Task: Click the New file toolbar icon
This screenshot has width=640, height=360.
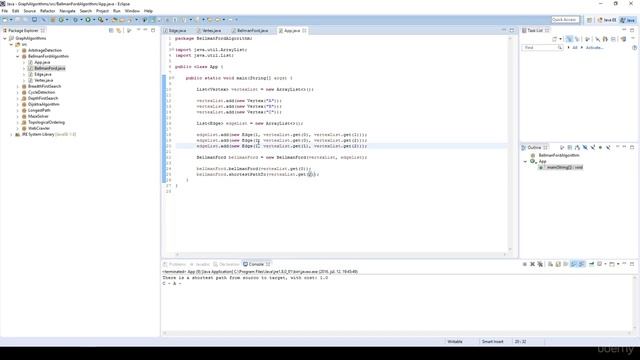Action: tap(5, 20)
